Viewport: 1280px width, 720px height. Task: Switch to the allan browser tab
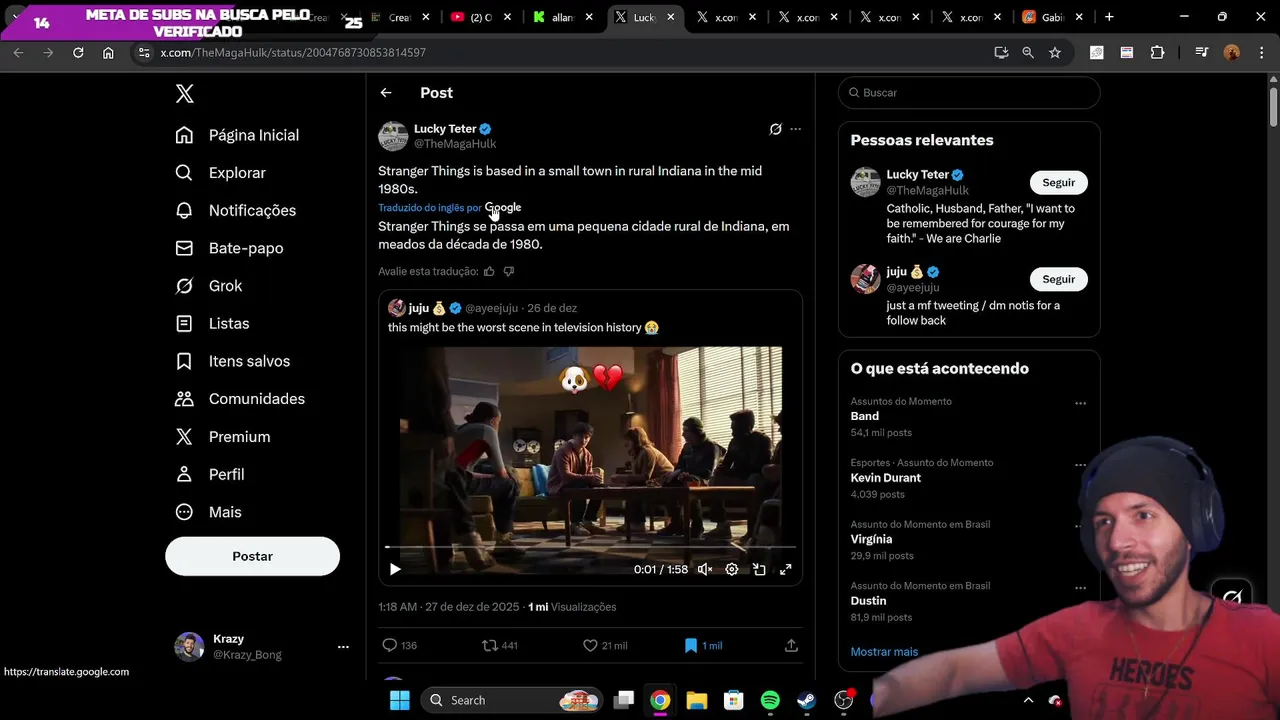click(x=565, y=17)
